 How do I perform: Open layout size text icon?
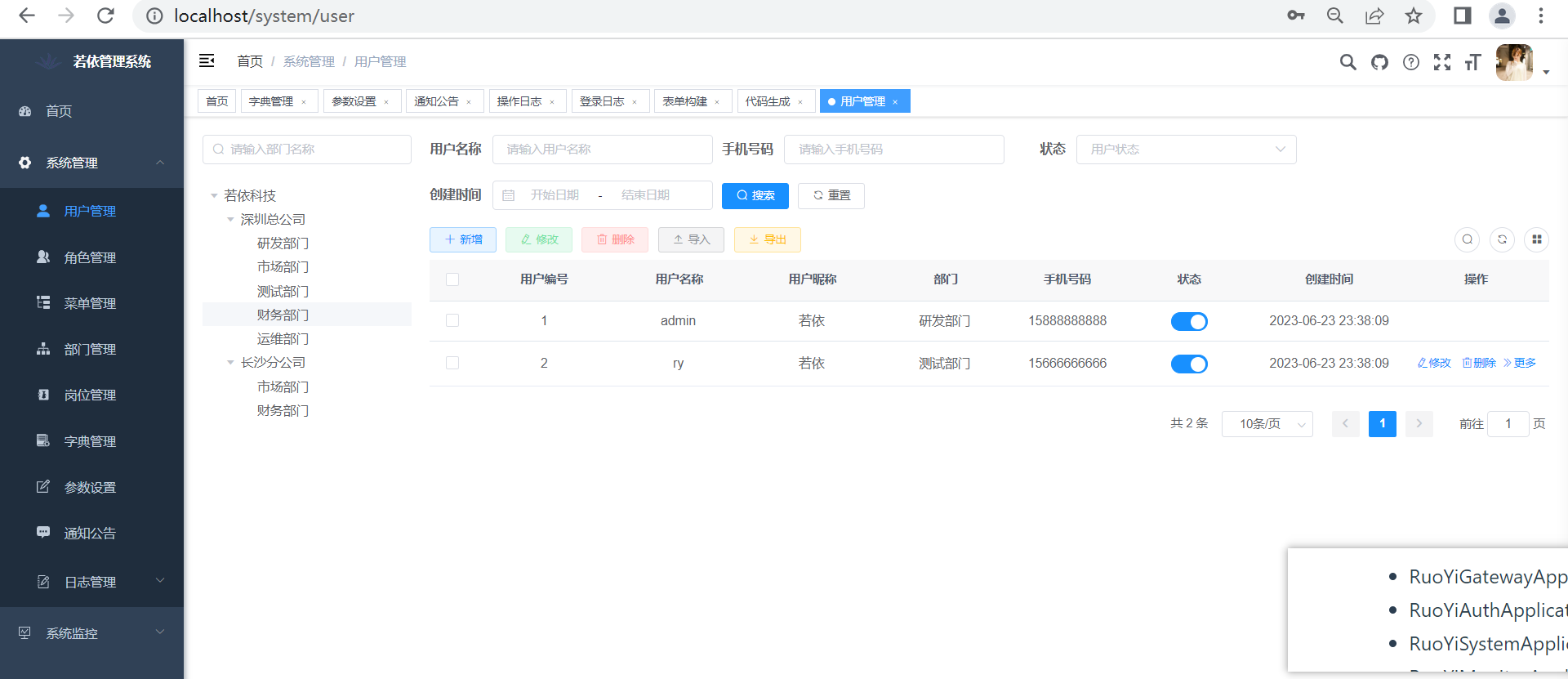point(1472,62)
